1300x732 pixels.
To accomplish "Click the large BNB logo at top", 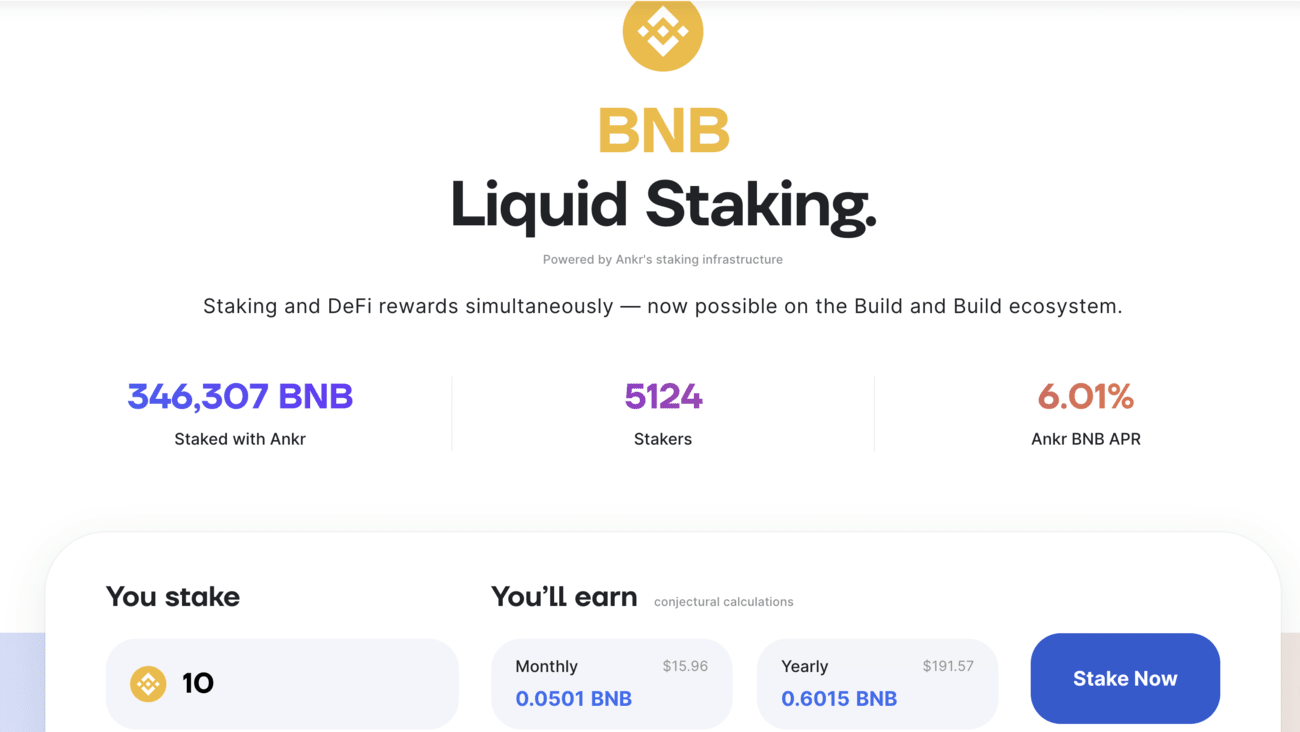I will 662,32.
